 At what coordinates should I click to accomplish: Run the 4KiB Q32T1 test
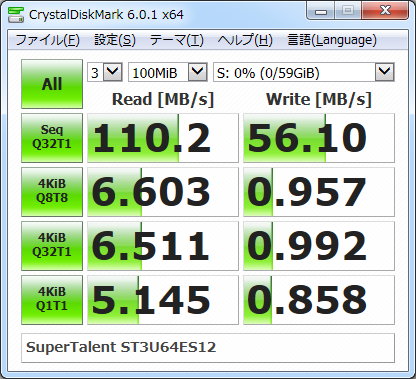(x=52, y=246)
